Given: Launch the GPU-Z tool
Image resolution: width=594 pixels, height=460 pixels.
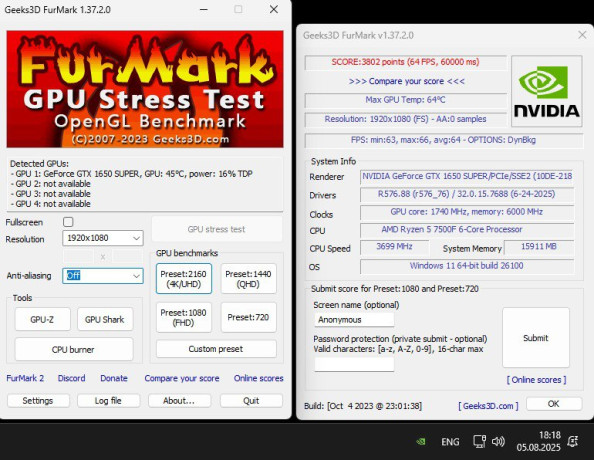Looking at the screenshot, I should click(x=42, y=319).
